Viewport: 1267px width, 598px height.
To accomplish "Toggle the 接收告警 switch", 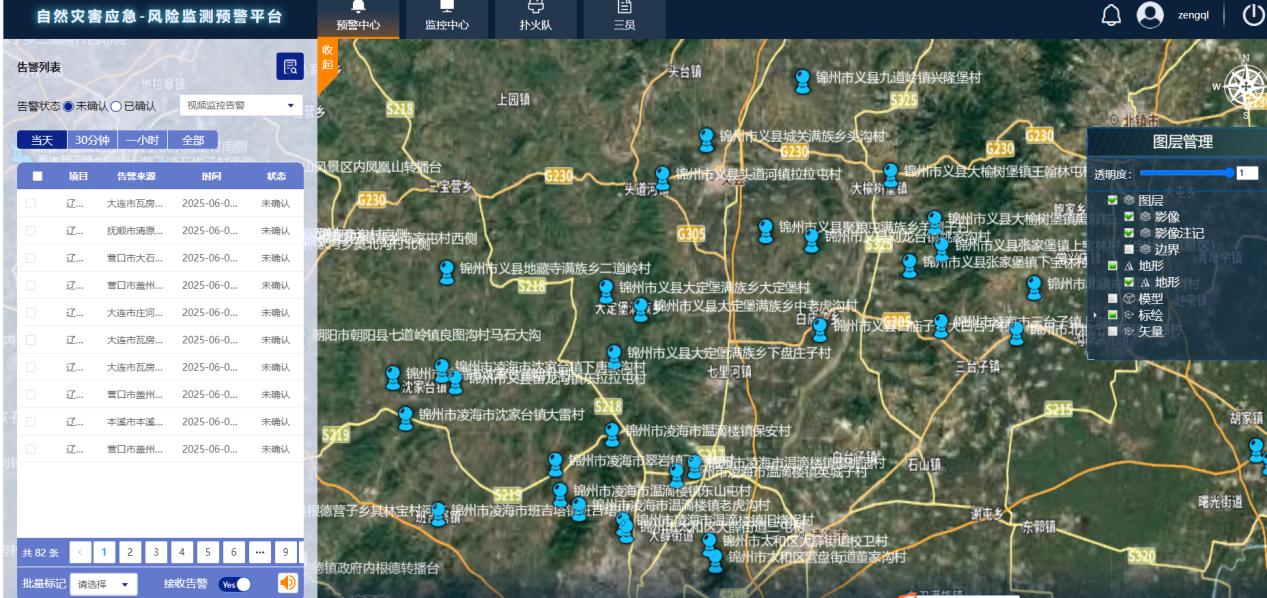I will coord(235,583).
